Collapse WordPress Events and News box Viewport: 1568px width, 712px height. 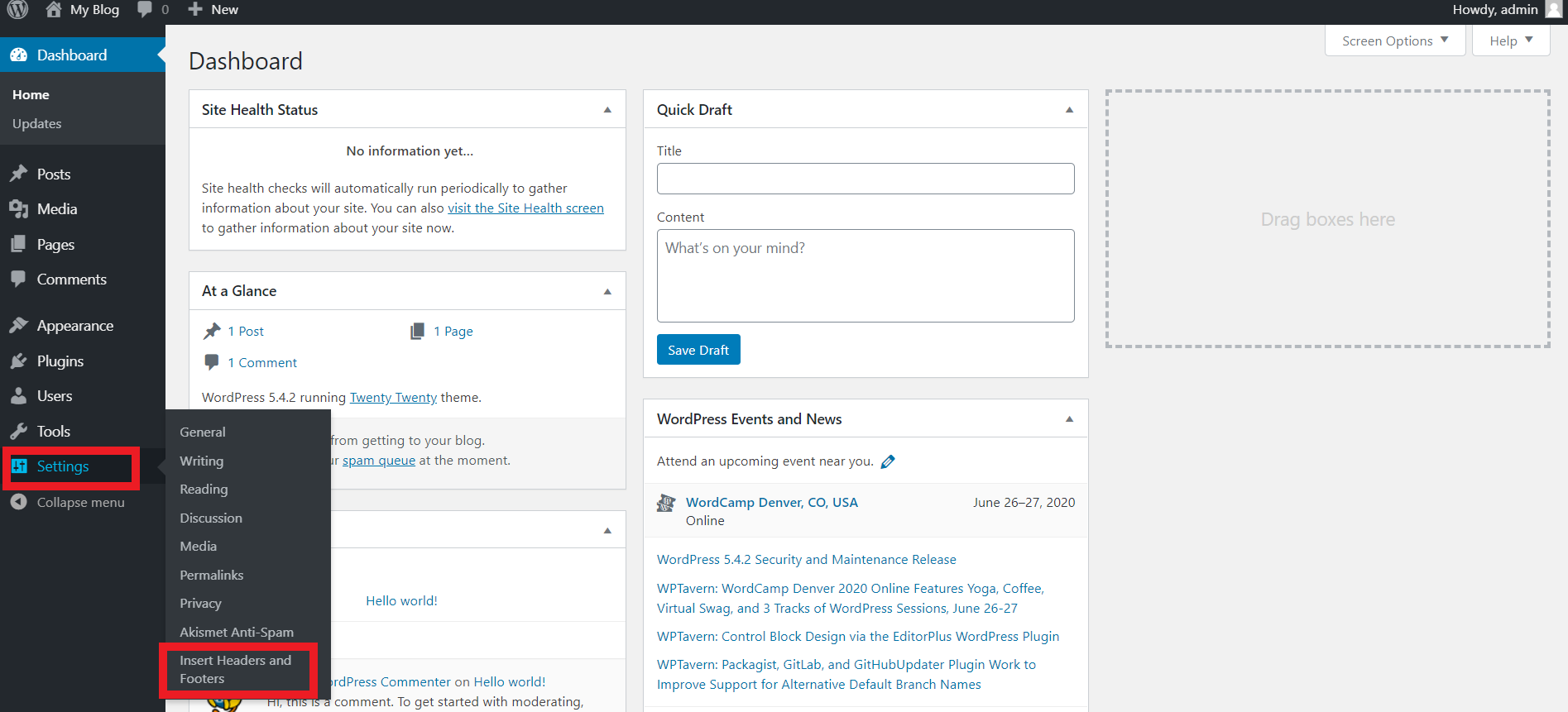pos(1069,419)
